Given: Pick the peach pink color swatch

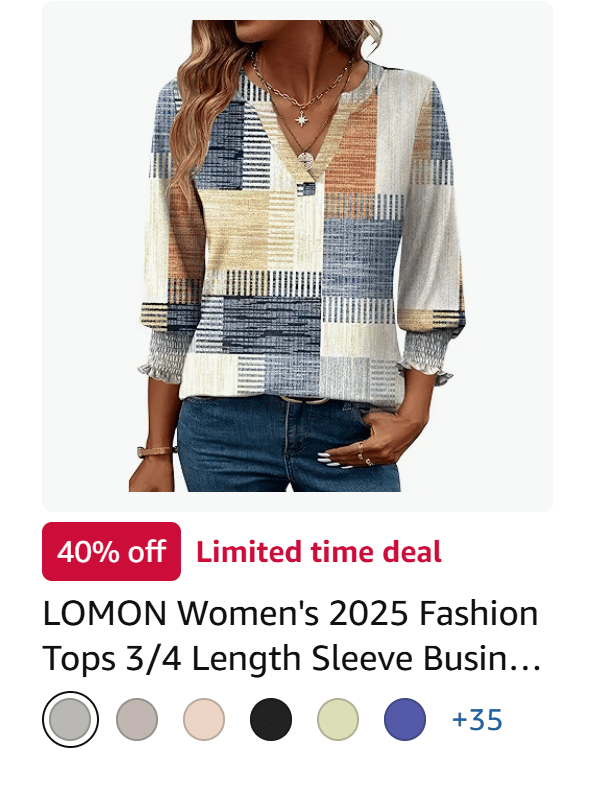Looking at the screenshot, I should click(204, 719).
